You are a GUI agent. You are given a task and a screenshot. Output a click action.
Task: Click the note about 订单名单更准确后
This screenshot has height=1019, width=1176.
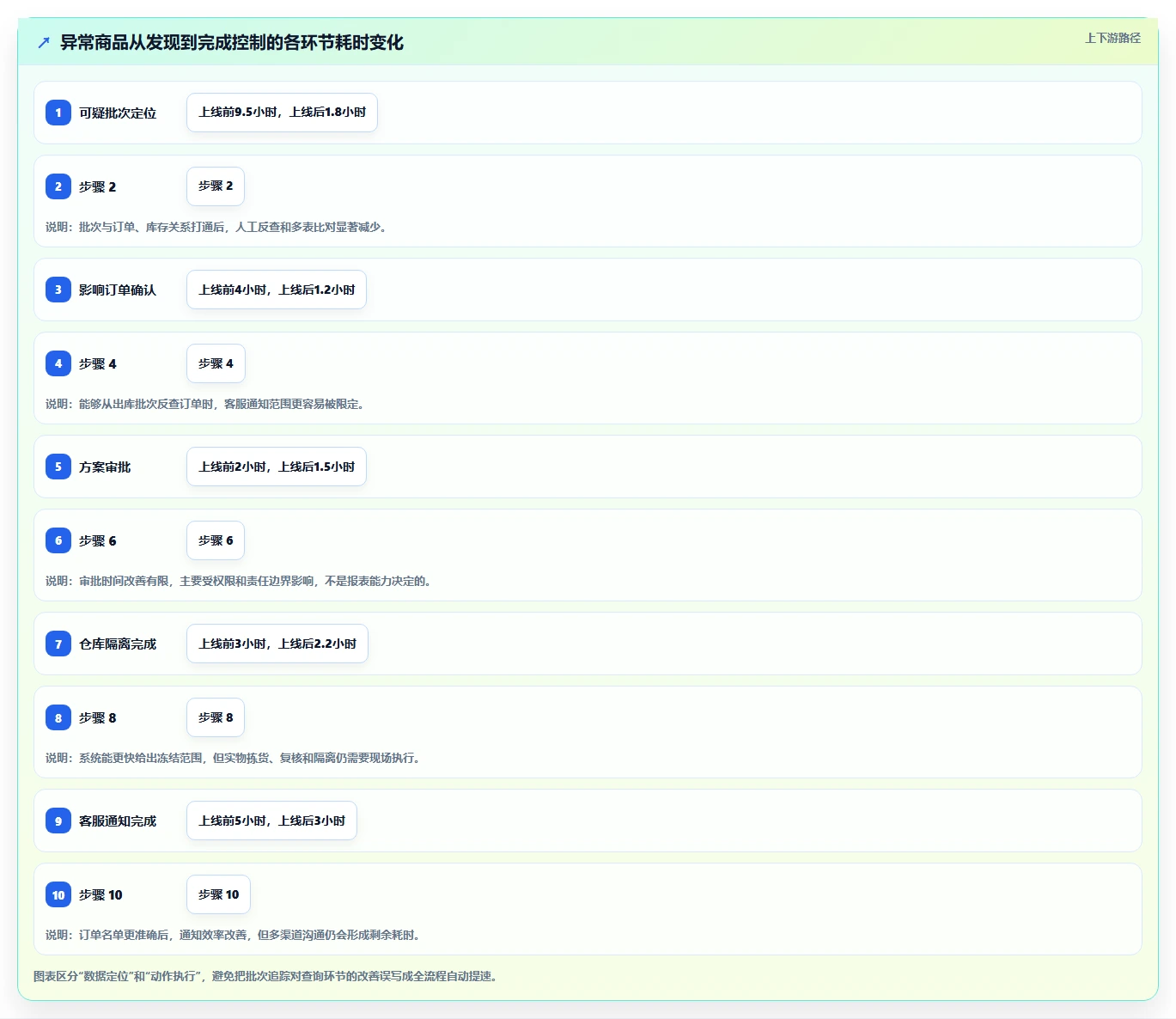click(233, 935)
